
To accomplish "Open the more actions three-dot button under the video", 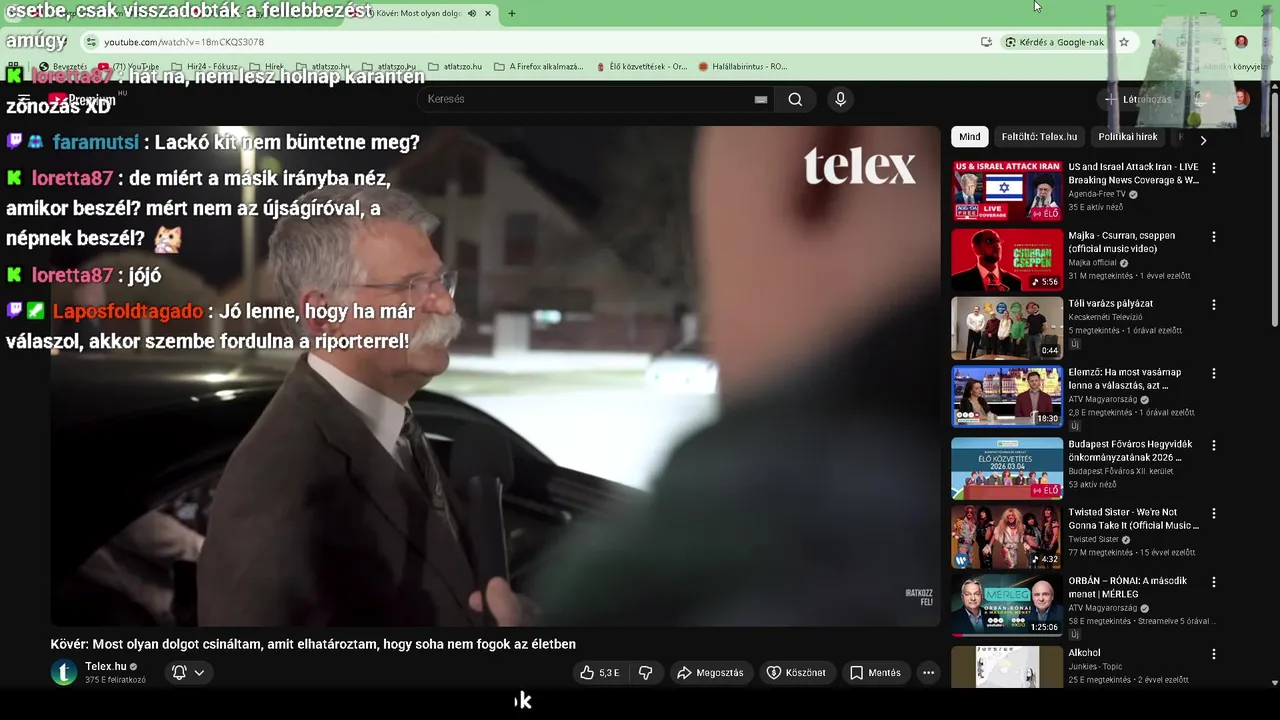I will (928, 673).
